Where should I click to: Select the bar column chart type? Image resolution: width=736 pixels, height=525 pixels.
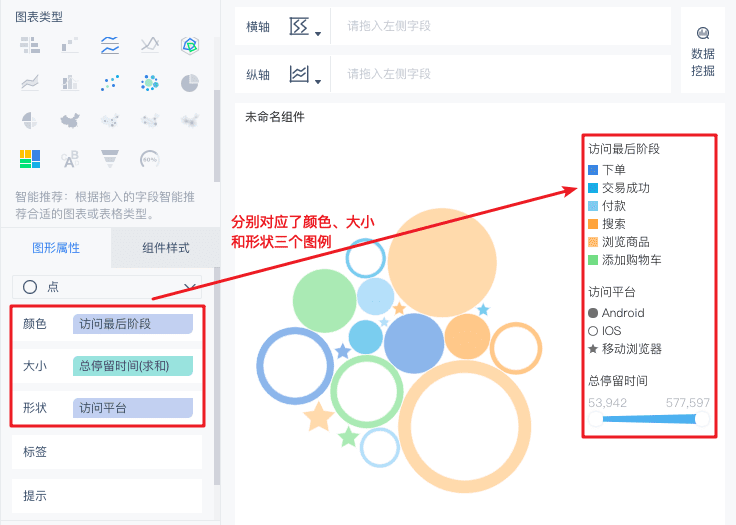pos(70,83)
